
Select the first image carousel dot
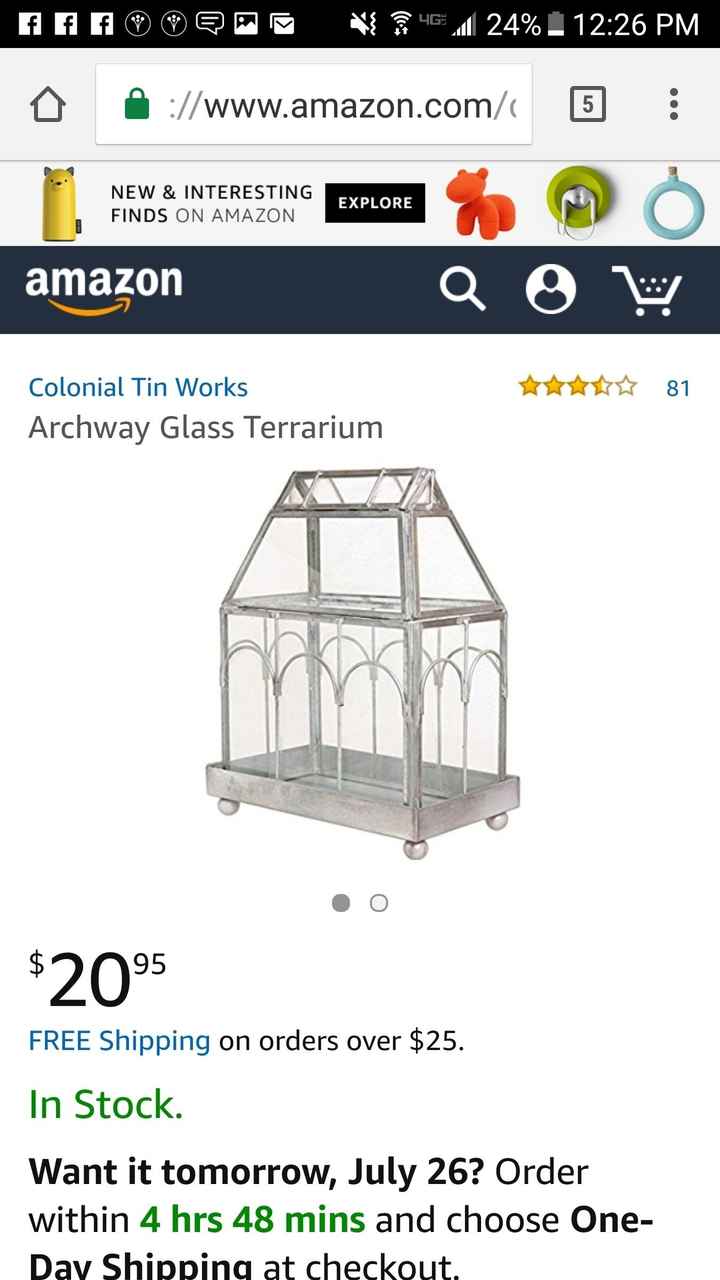pyautogui.click(x=341, y=903)
